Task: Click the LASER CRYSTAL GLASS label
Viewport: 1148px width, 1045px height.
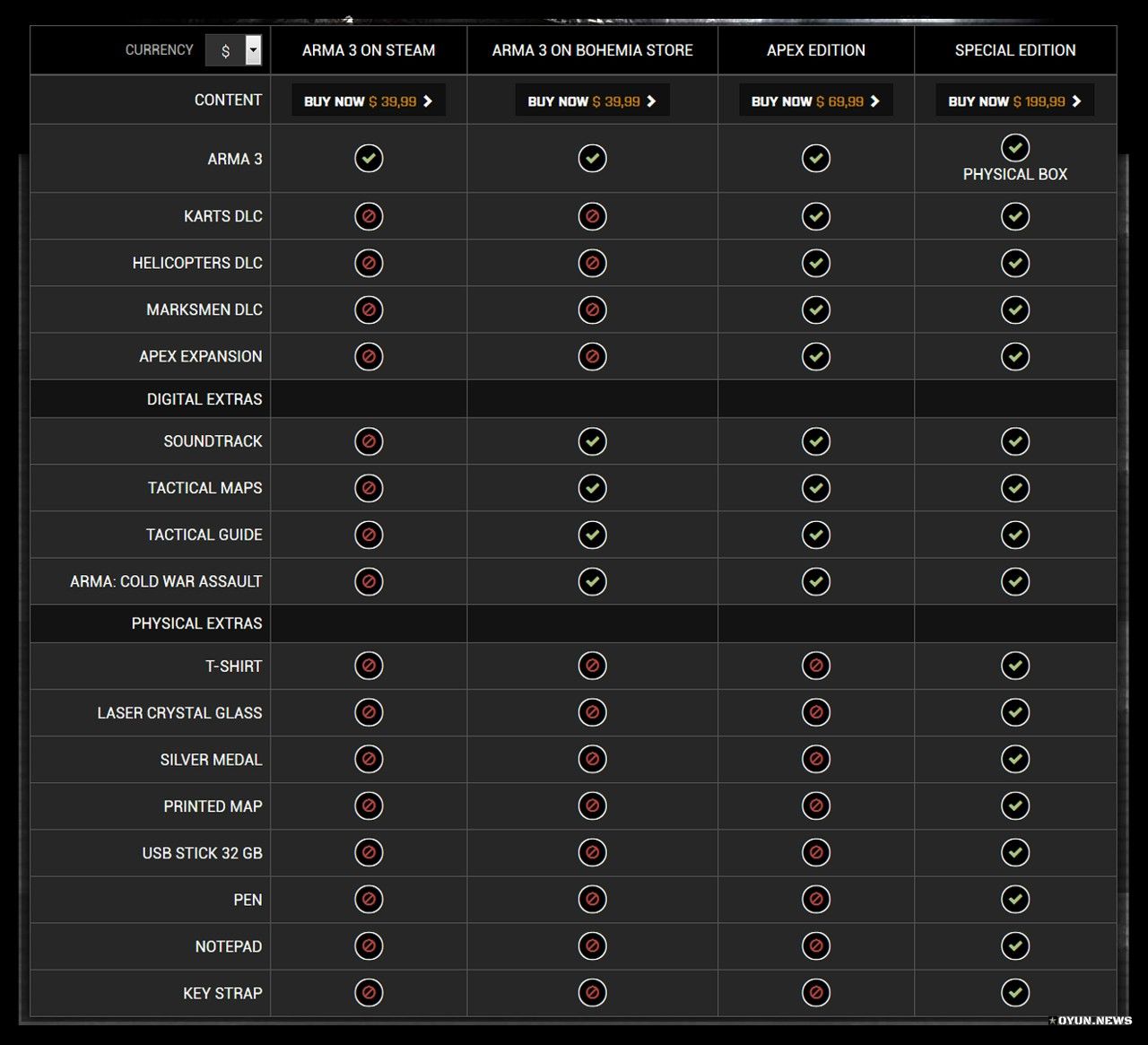Action: pos(179,713)
